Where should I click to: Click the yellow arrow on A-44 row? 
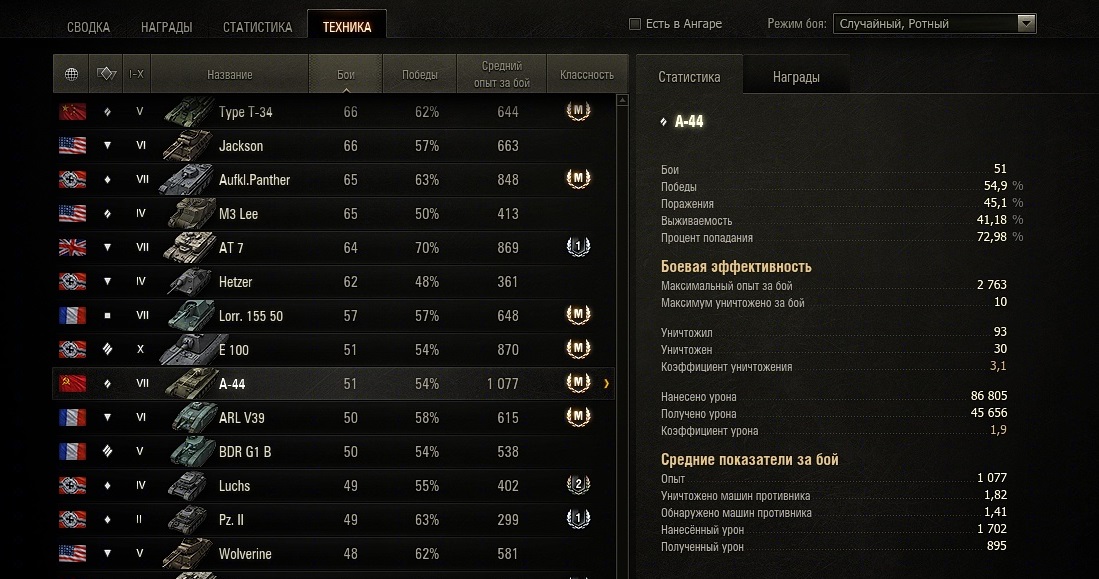click(x=607, y=384)
